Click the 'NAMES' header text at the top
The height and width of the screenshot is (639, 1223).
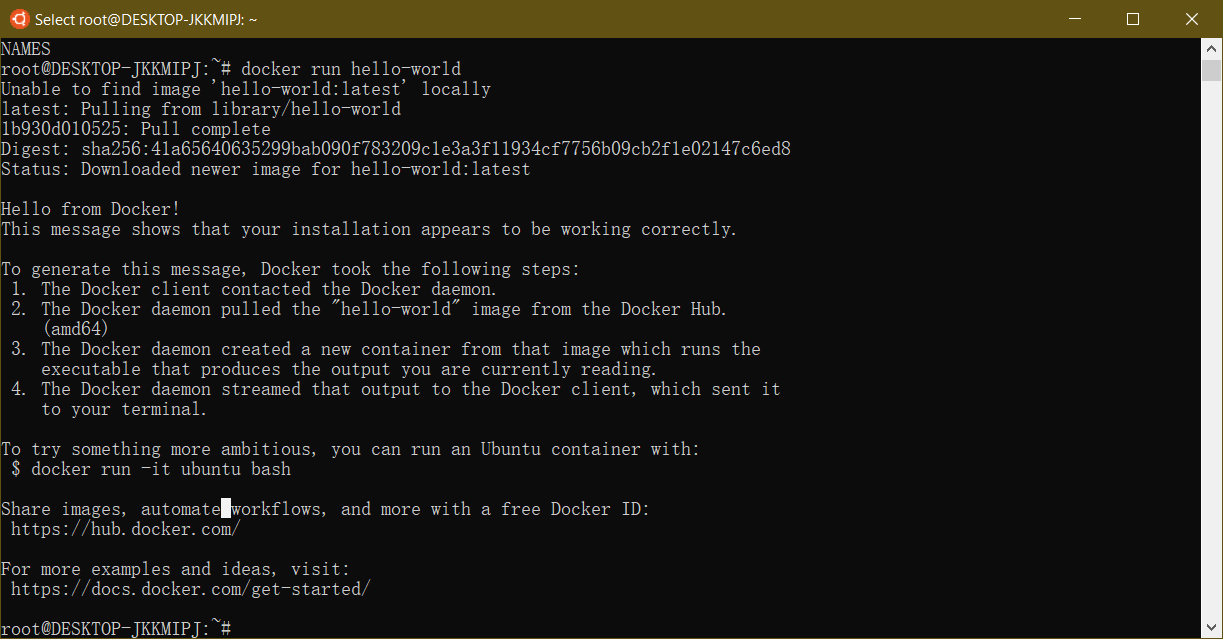26,49
